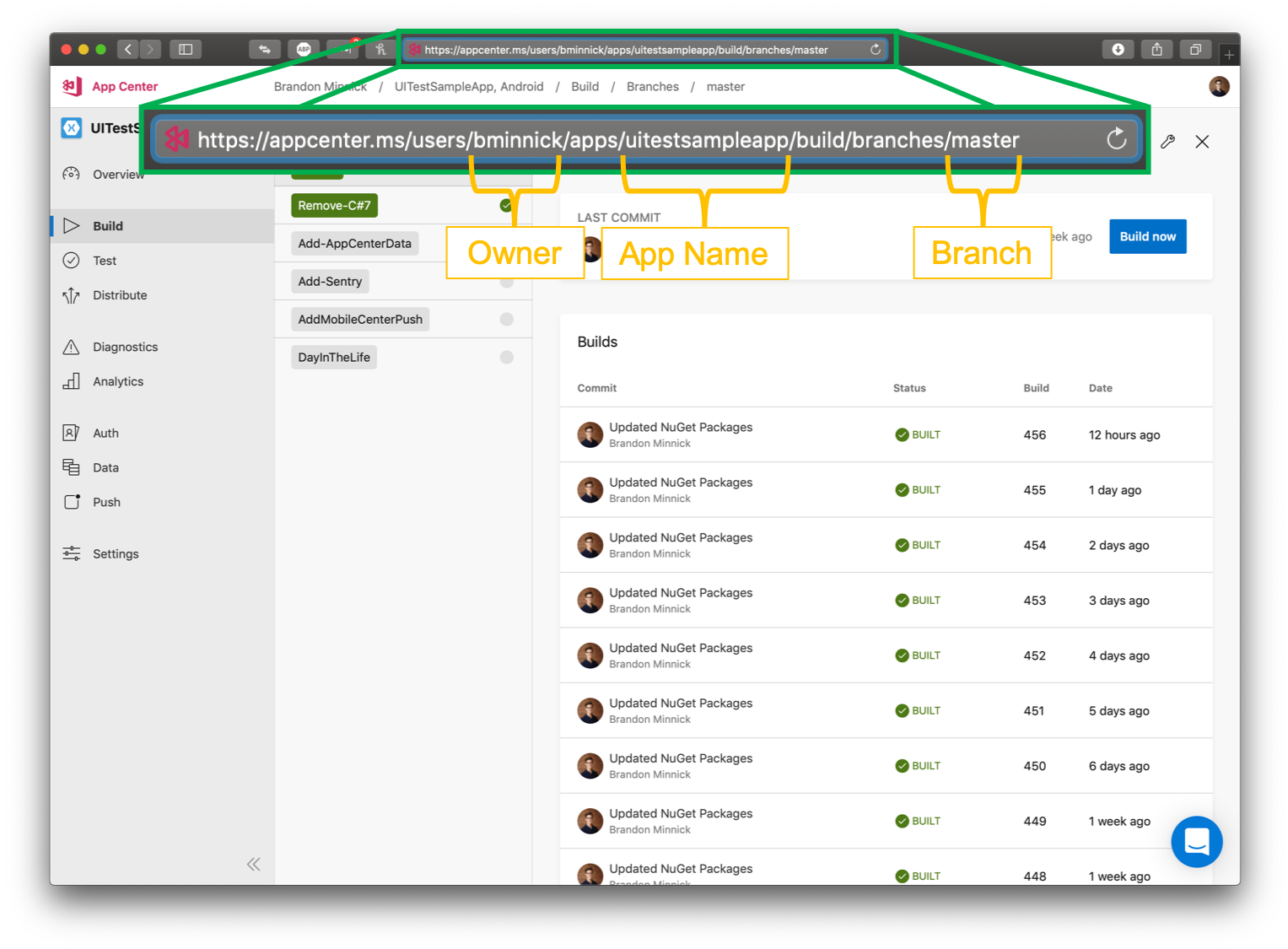Close the branch panel with the X

pos(1202,142)
